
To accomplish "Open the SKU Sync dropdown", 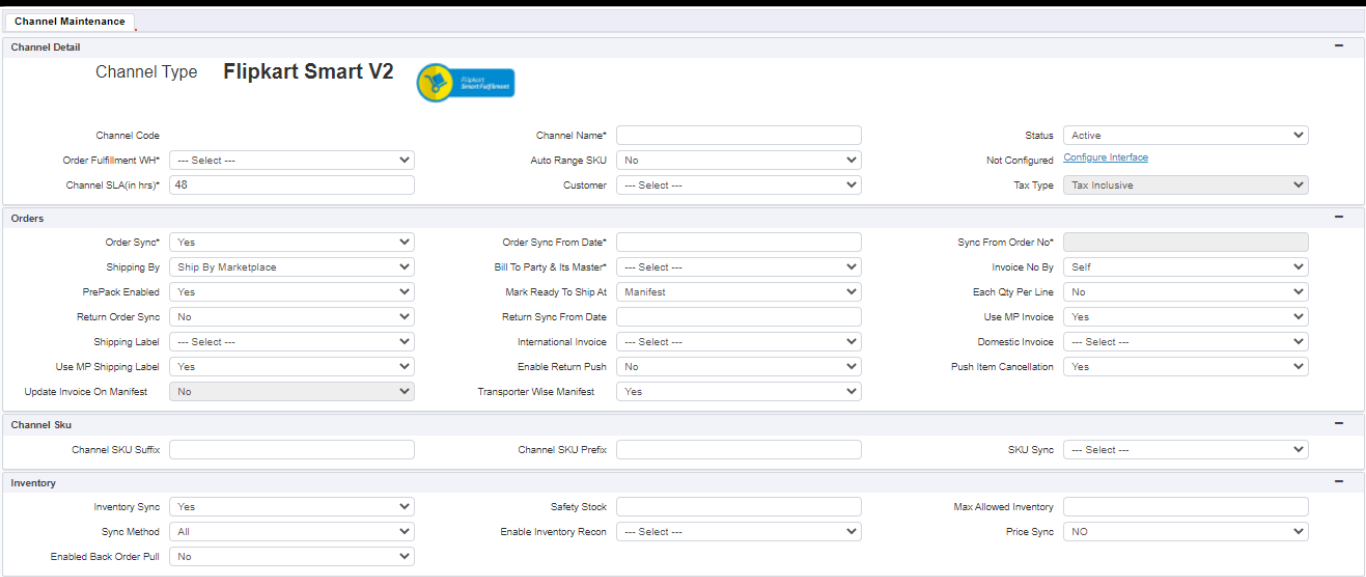I will pos(1185,450).
